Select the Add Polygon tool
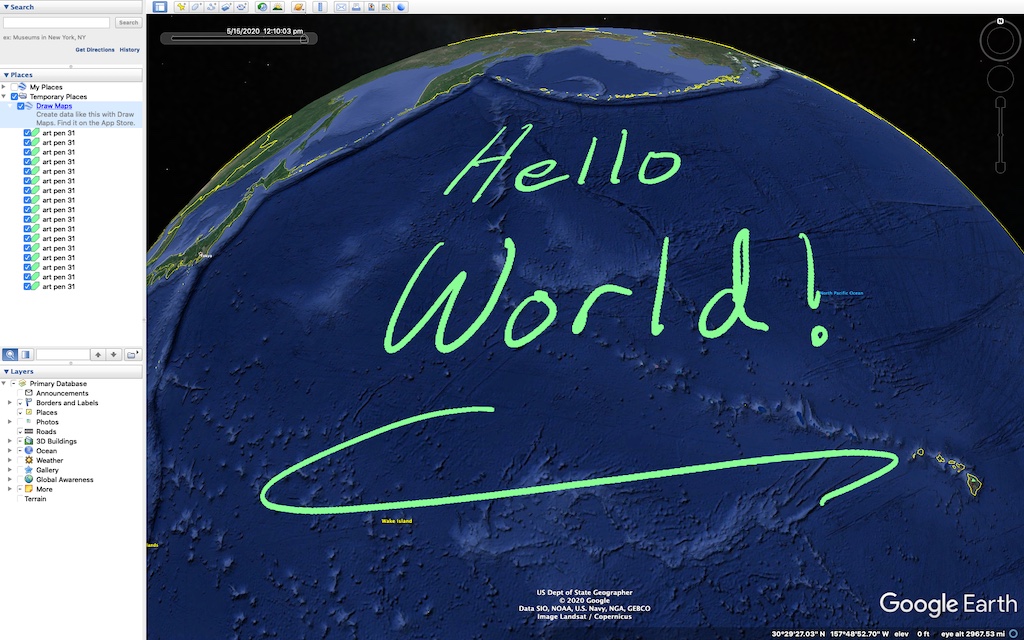Screen dimensions: 1024x640 coord(196,7)
